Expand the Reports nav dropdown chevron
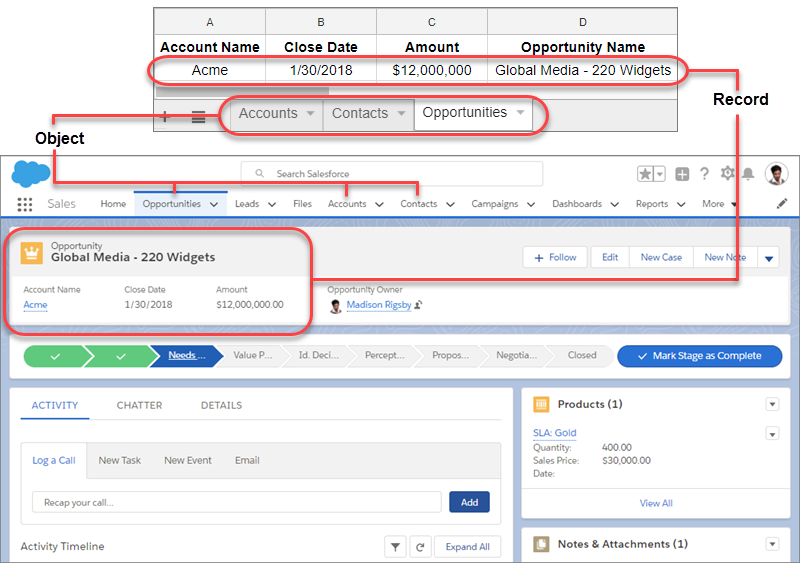This screenshot has height=563, width=802. [681, 204]
